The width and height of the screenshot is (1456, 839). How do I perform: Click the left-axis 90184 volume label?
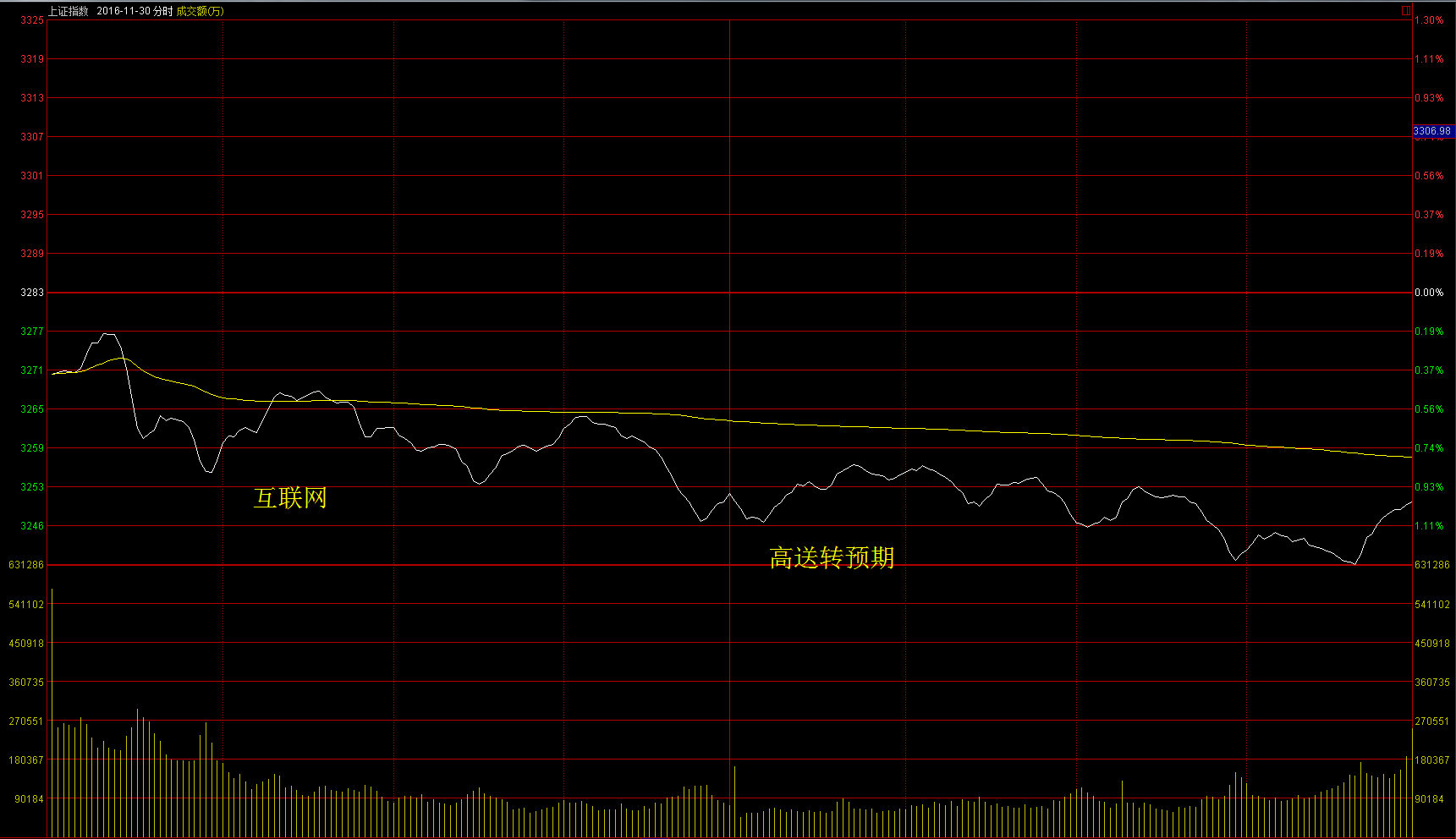click(x=29, y=798)
